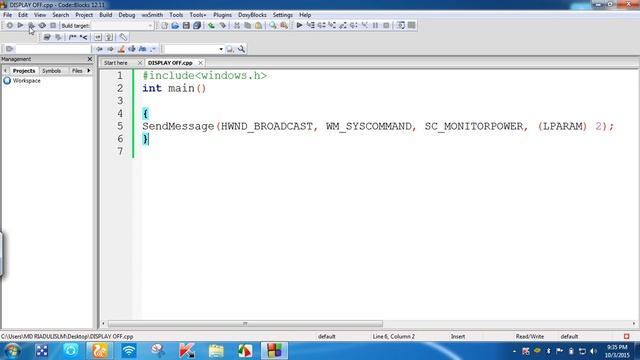Click the Replace icon
This screenshot has height=360, width=640.
click(284, 25)
